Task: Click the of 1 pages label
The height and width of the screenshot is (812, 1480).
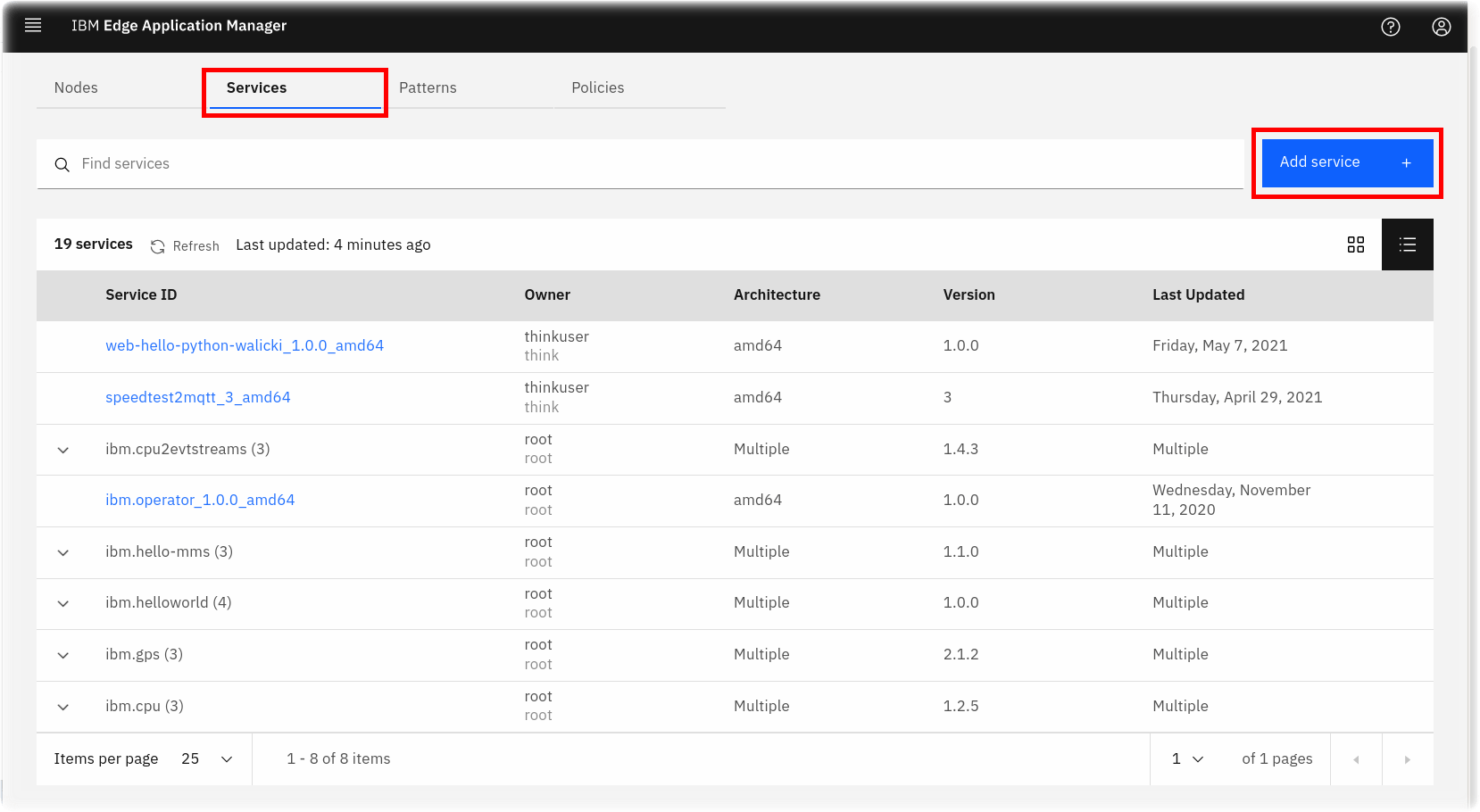Action: pos(1276,759)
